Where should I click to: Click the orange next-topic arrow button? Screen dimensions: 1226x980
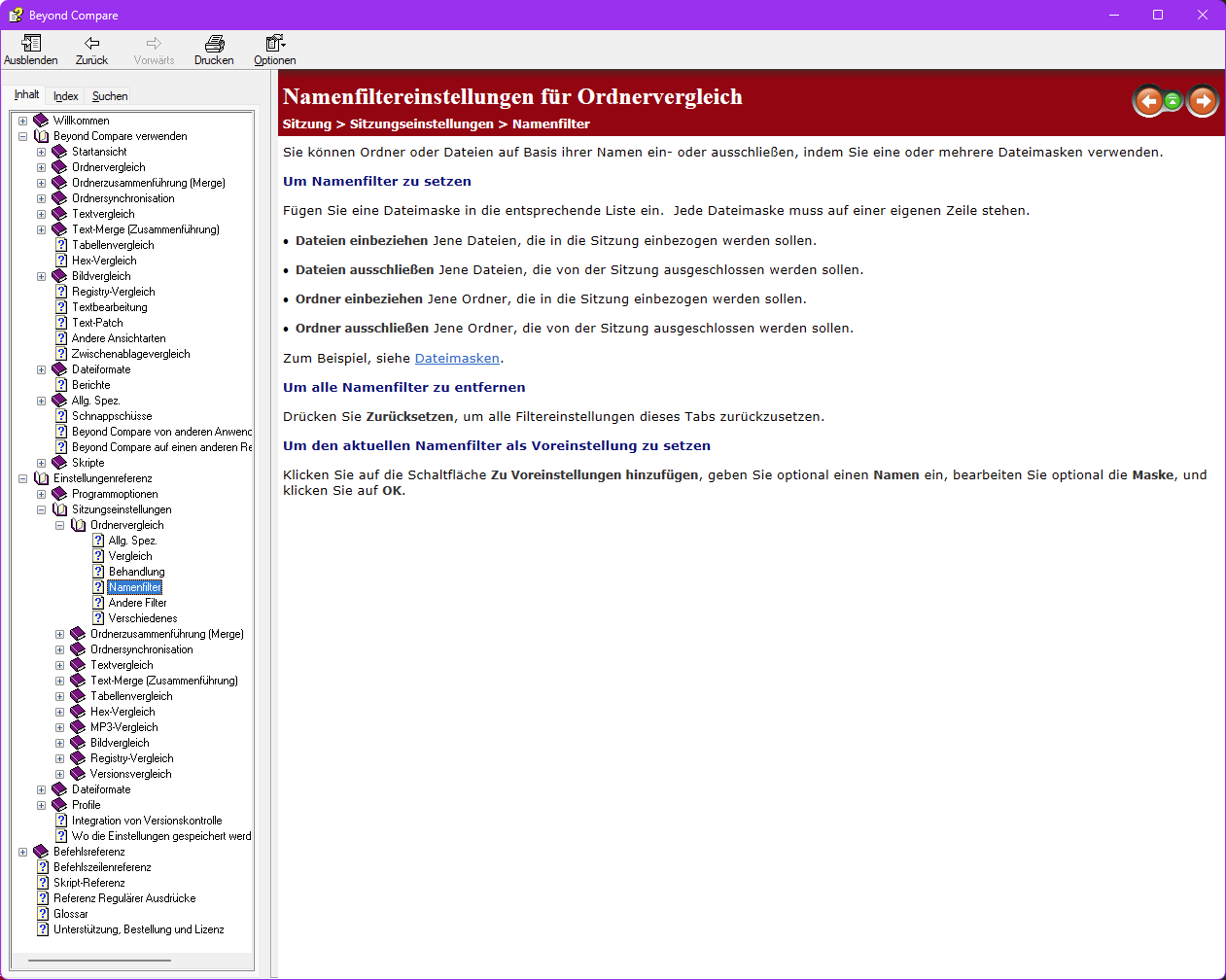pyautogui.click(x=1203, y=100)
